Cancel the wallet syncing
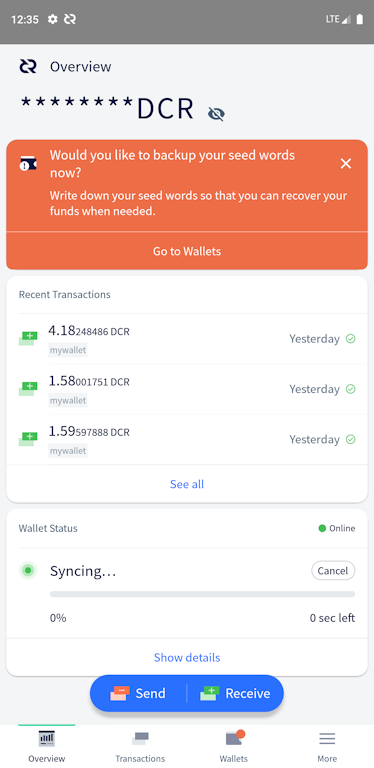This screenshot has height=768, width=374. point(333,571)
